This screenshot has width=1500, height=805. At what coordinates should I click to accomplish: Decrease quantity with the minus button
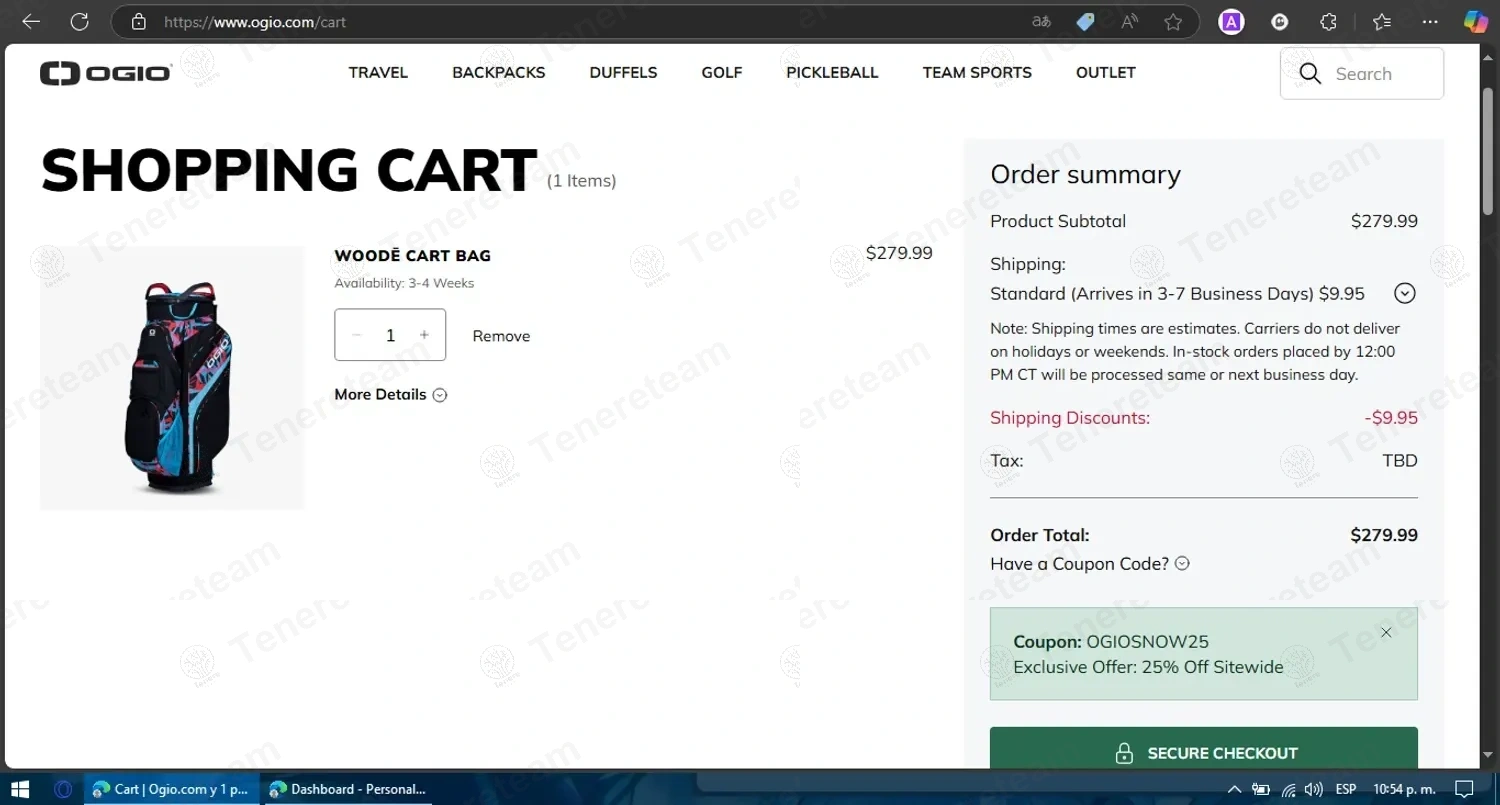point(357,335)
